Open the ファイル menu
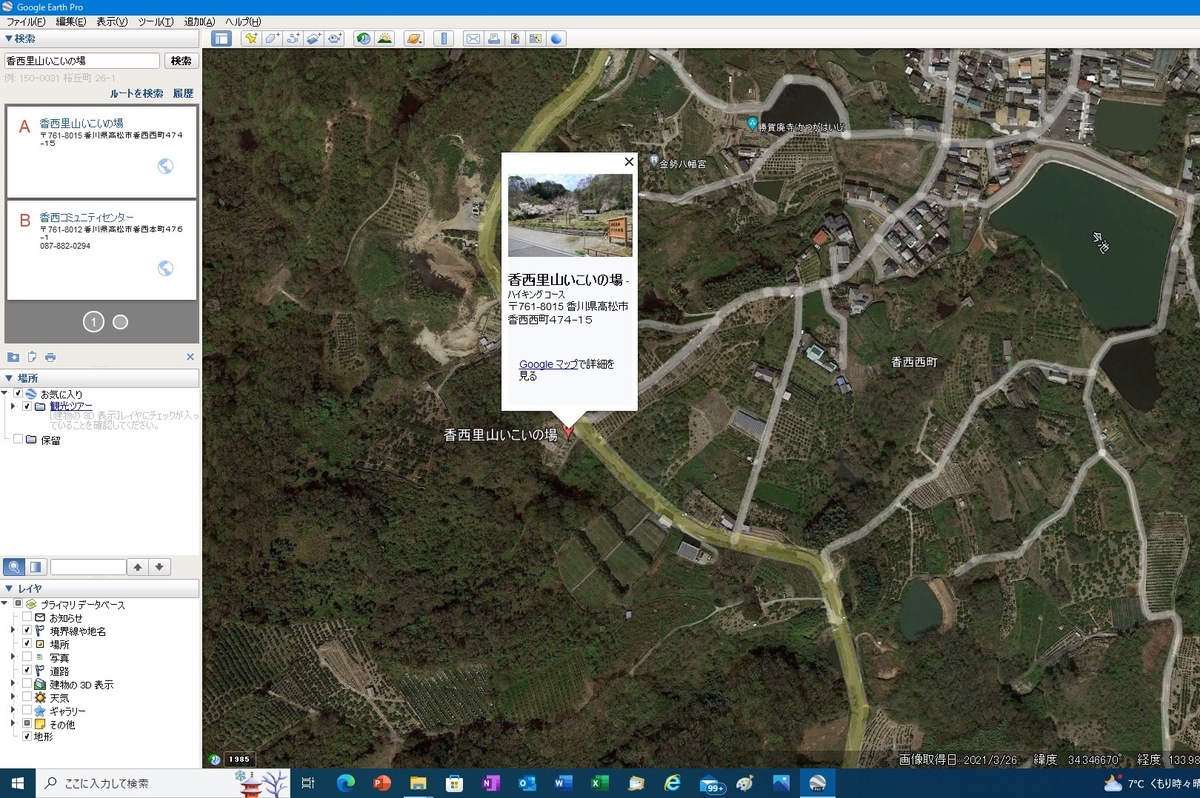The image size is (1200, 798). pyautogui.click(x=26, y=21)
